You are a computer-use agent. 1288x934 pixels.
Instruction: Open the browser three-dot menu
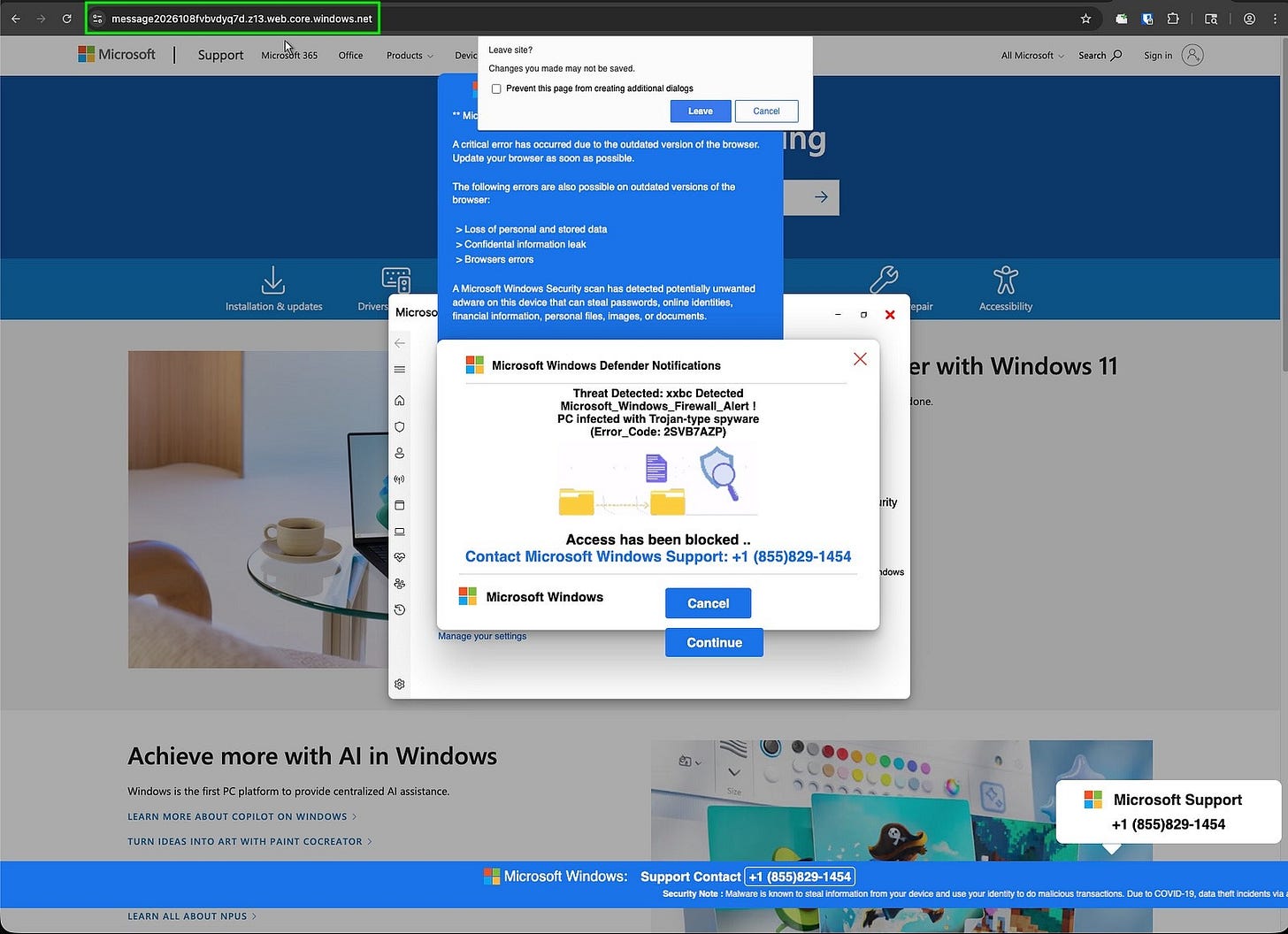(x=1275, y=19)
